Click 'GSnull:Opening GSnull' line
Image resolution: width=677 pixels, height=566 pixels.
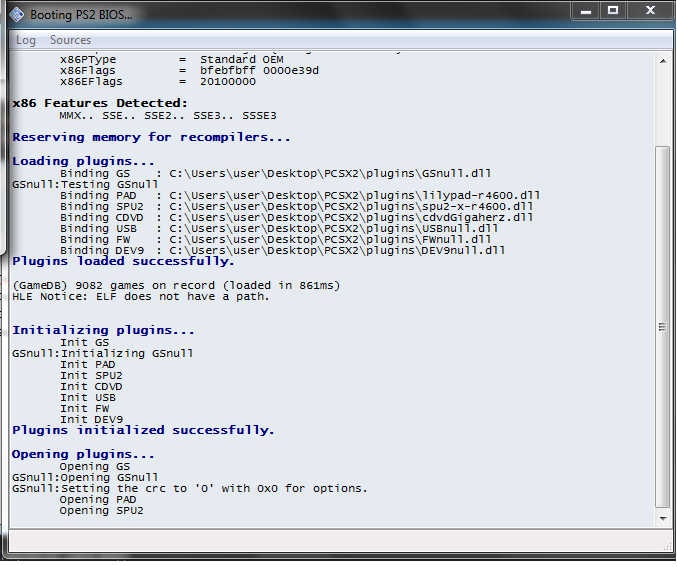point(85,478)
